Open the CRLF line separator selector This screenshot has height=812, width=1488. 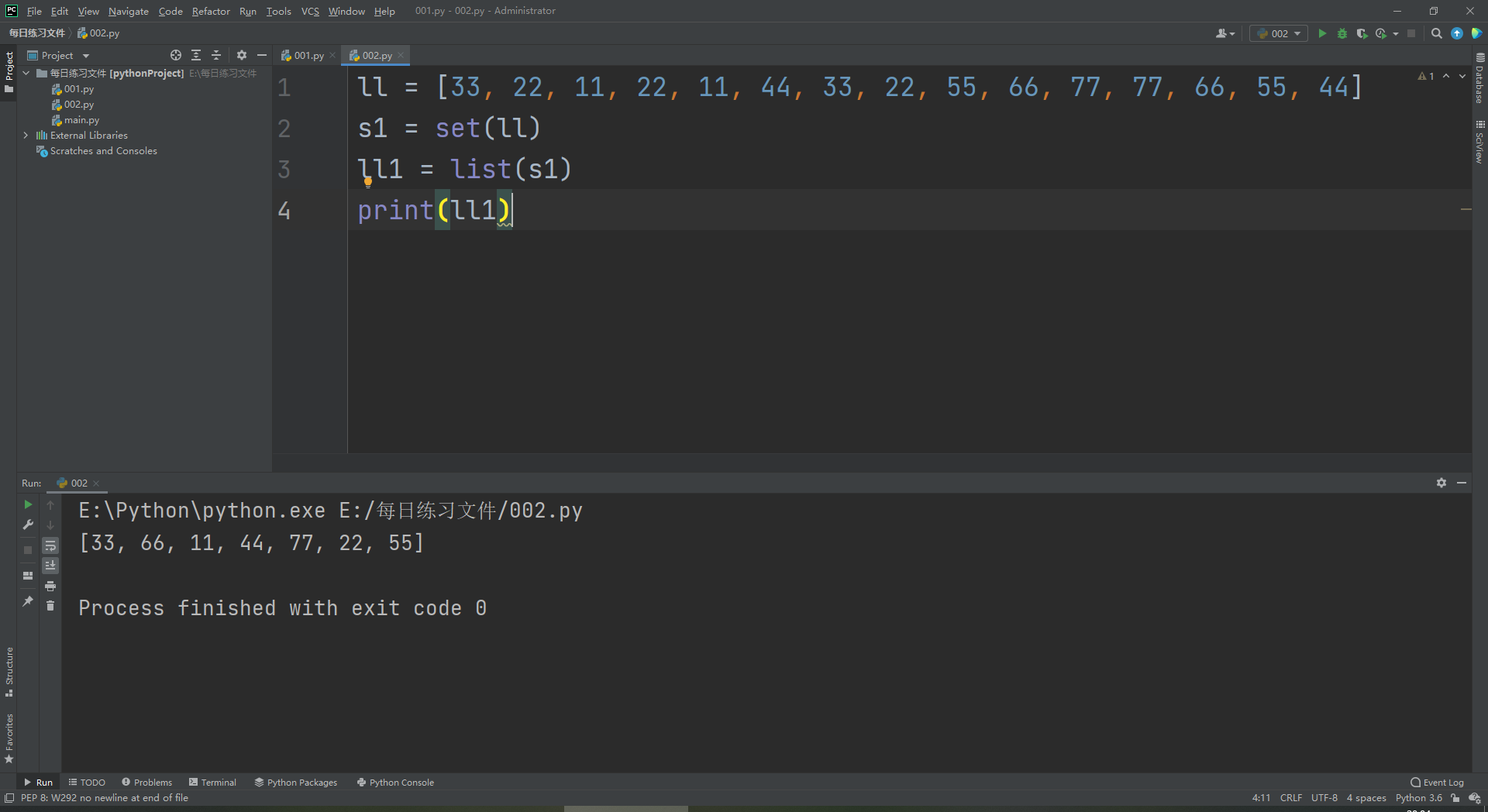coord(1291,798)
